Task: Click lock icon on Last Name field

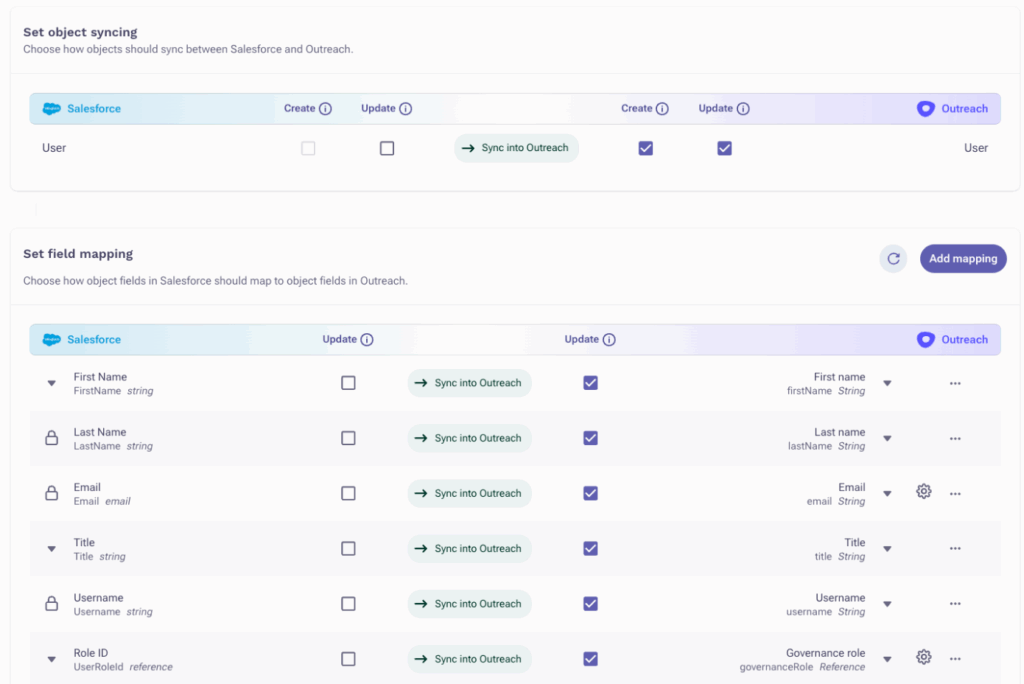Action: pyautogui.click(x=51, y=438)
